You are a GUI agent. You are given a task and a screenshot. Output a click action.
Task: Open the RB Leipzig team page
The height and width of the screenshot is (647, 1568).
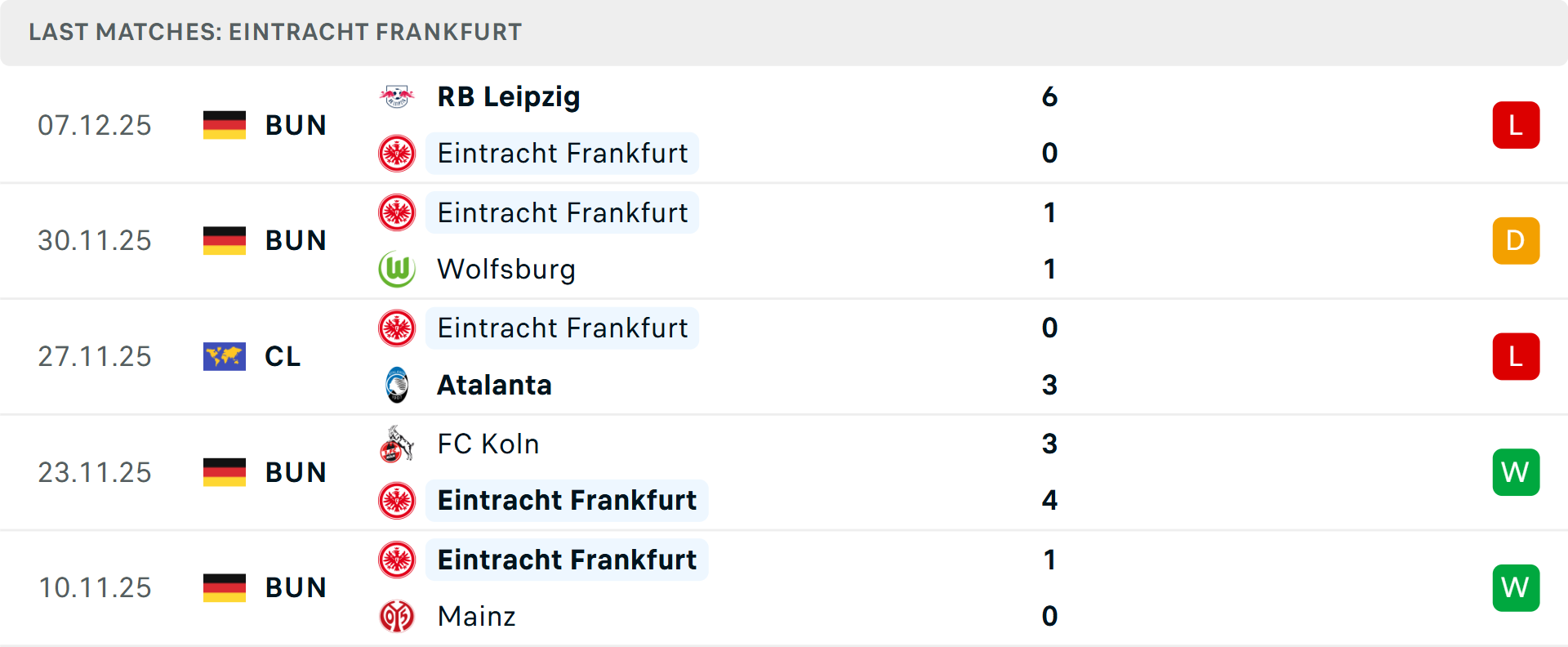click(508, 96)
